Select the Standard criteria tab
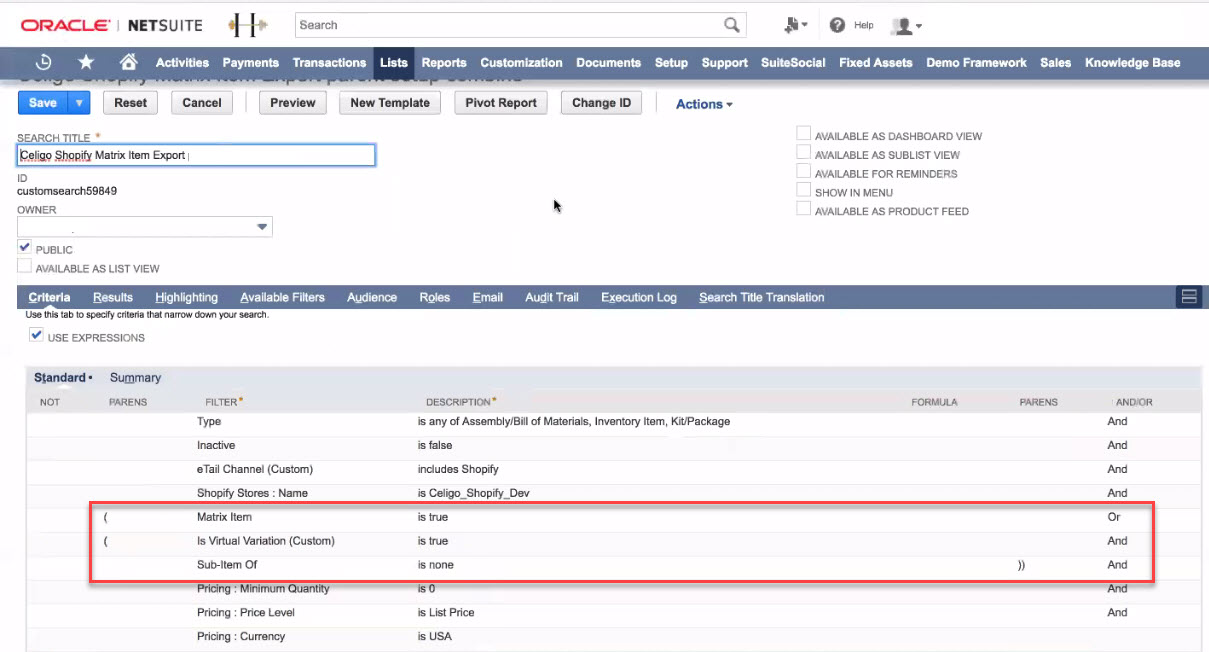1209x652 pixels. [x=60, y=378]
